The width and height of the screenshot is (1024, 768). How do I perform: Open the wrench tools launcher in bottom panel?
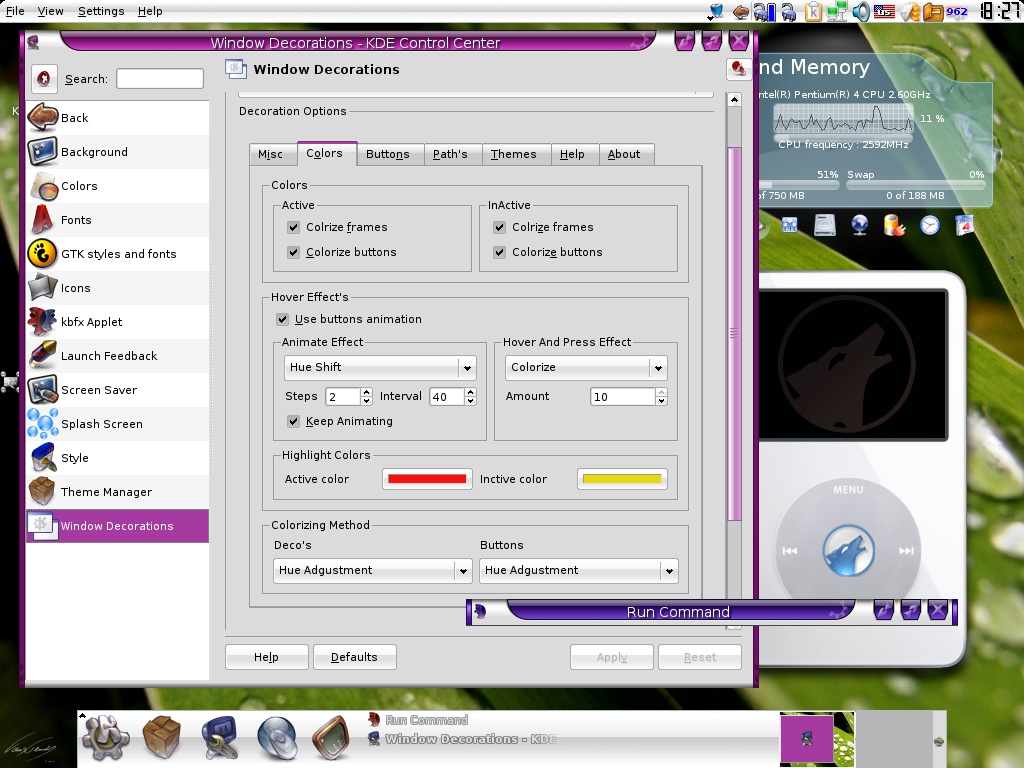point(219,737)
